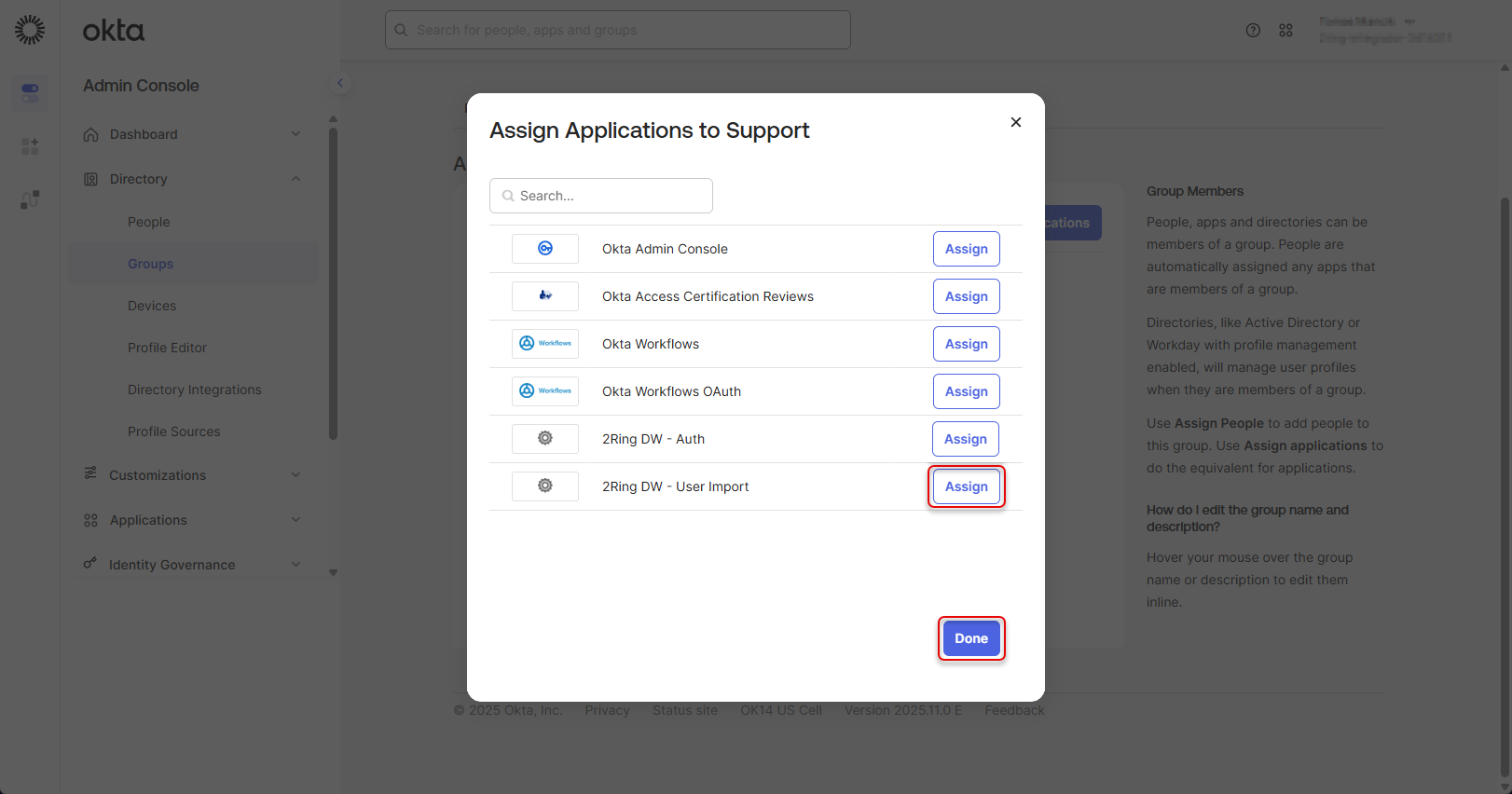Expand the Customizations menu chevron
The height and width of the screenshot is (794, 1512).
click(x=296, y=474)
